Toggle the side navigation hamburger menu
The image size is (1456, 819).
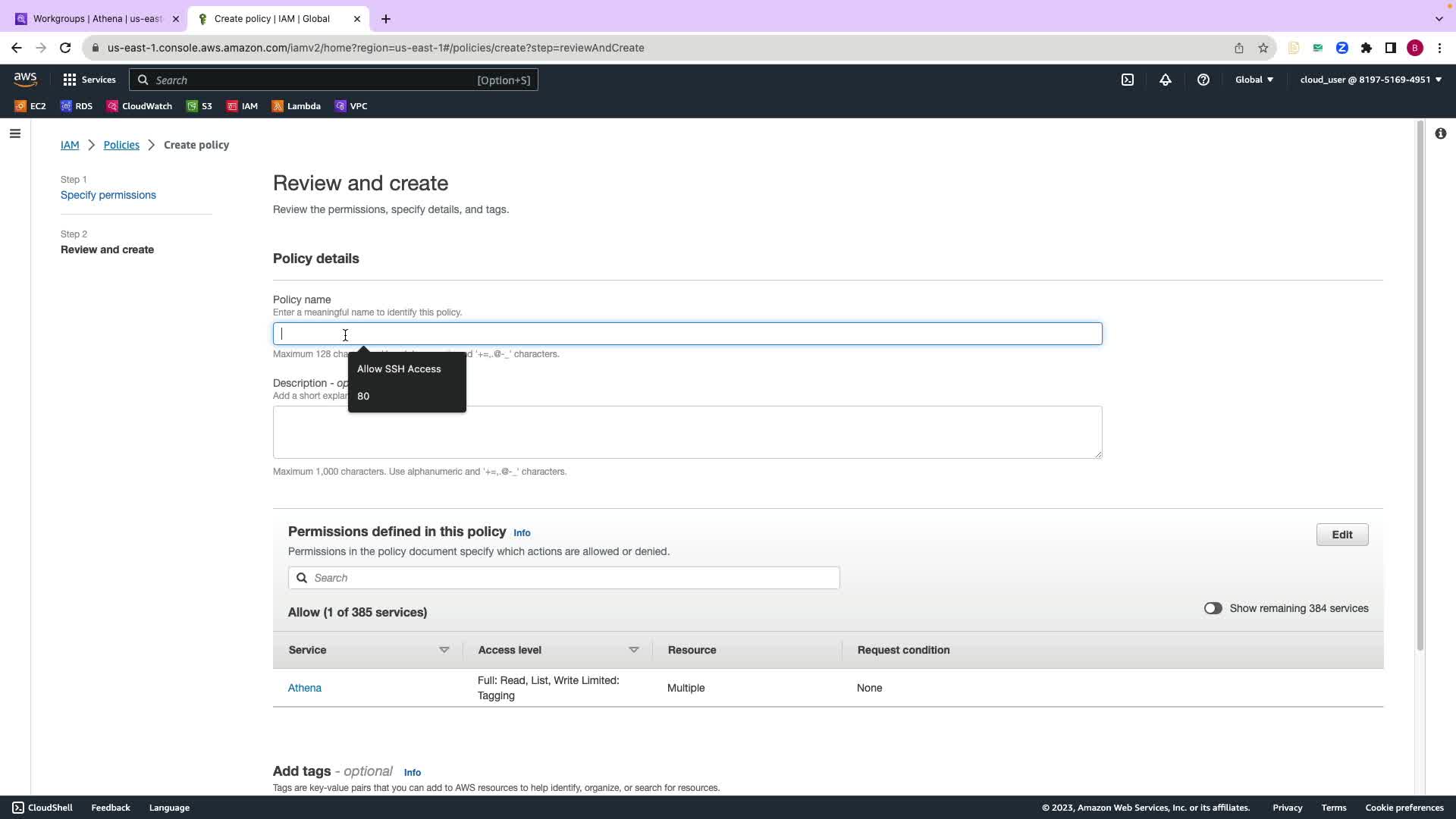[15, 134]
